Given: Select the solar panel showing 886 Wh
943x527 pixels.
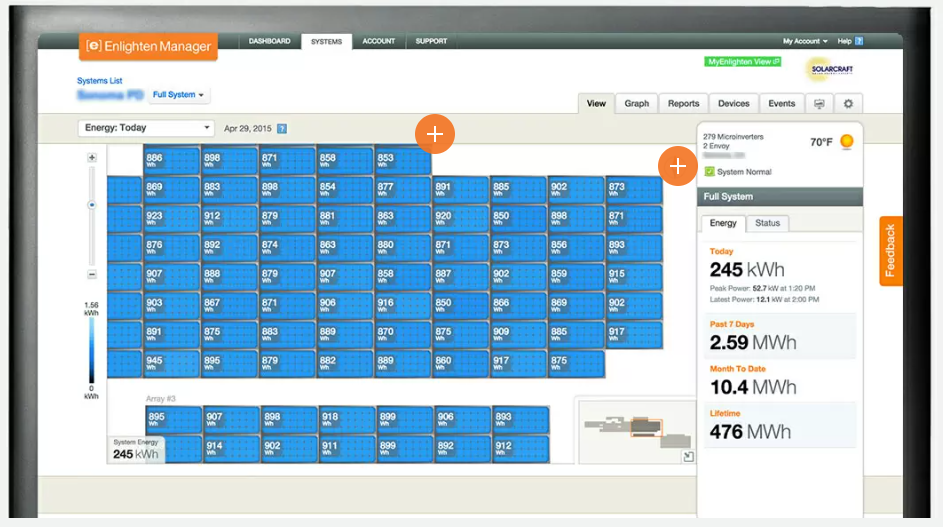Looking at the screenshot, I should click(x=171, y=160).
